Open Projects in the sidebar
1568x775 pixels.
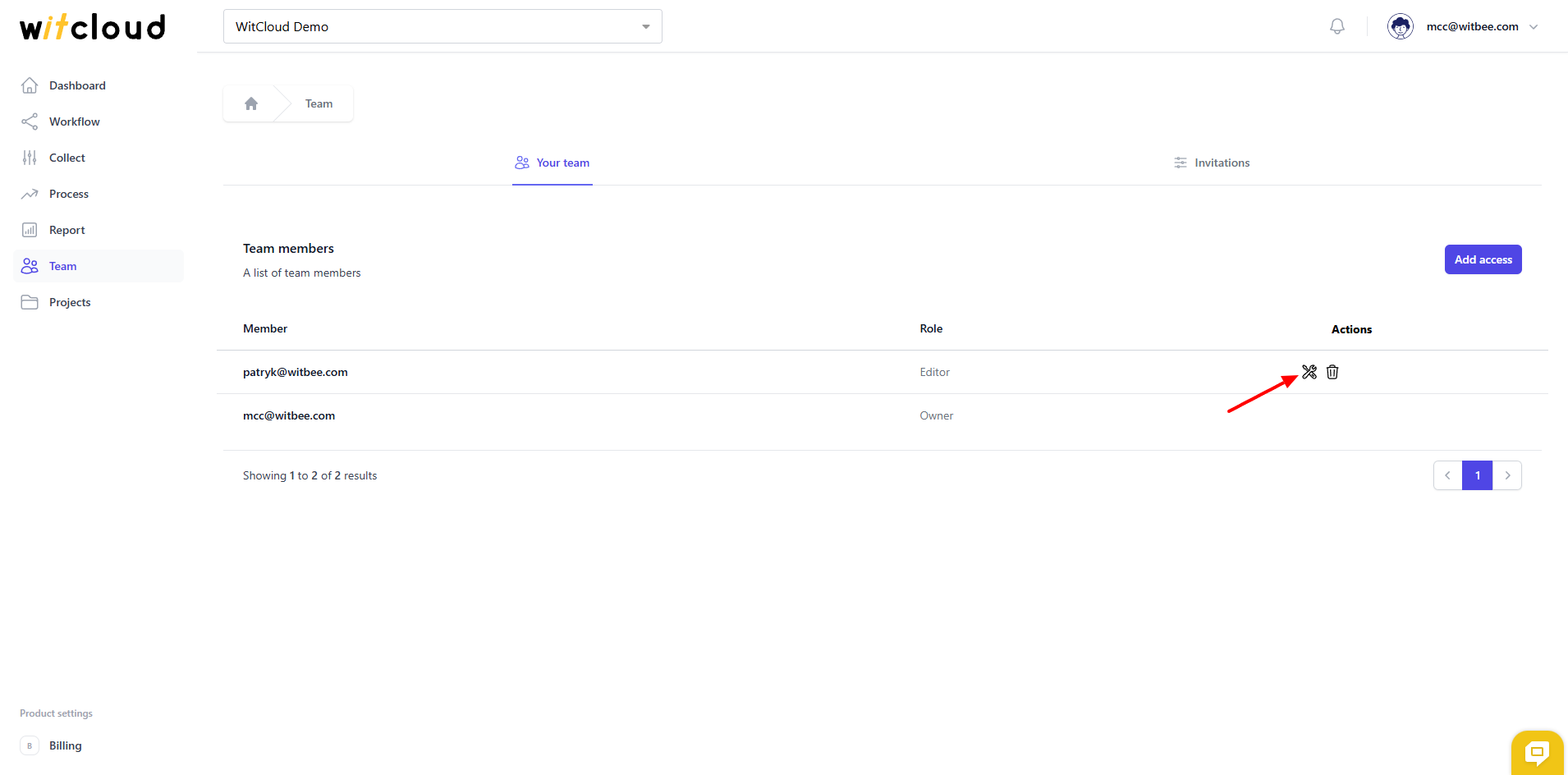(99, 302)
